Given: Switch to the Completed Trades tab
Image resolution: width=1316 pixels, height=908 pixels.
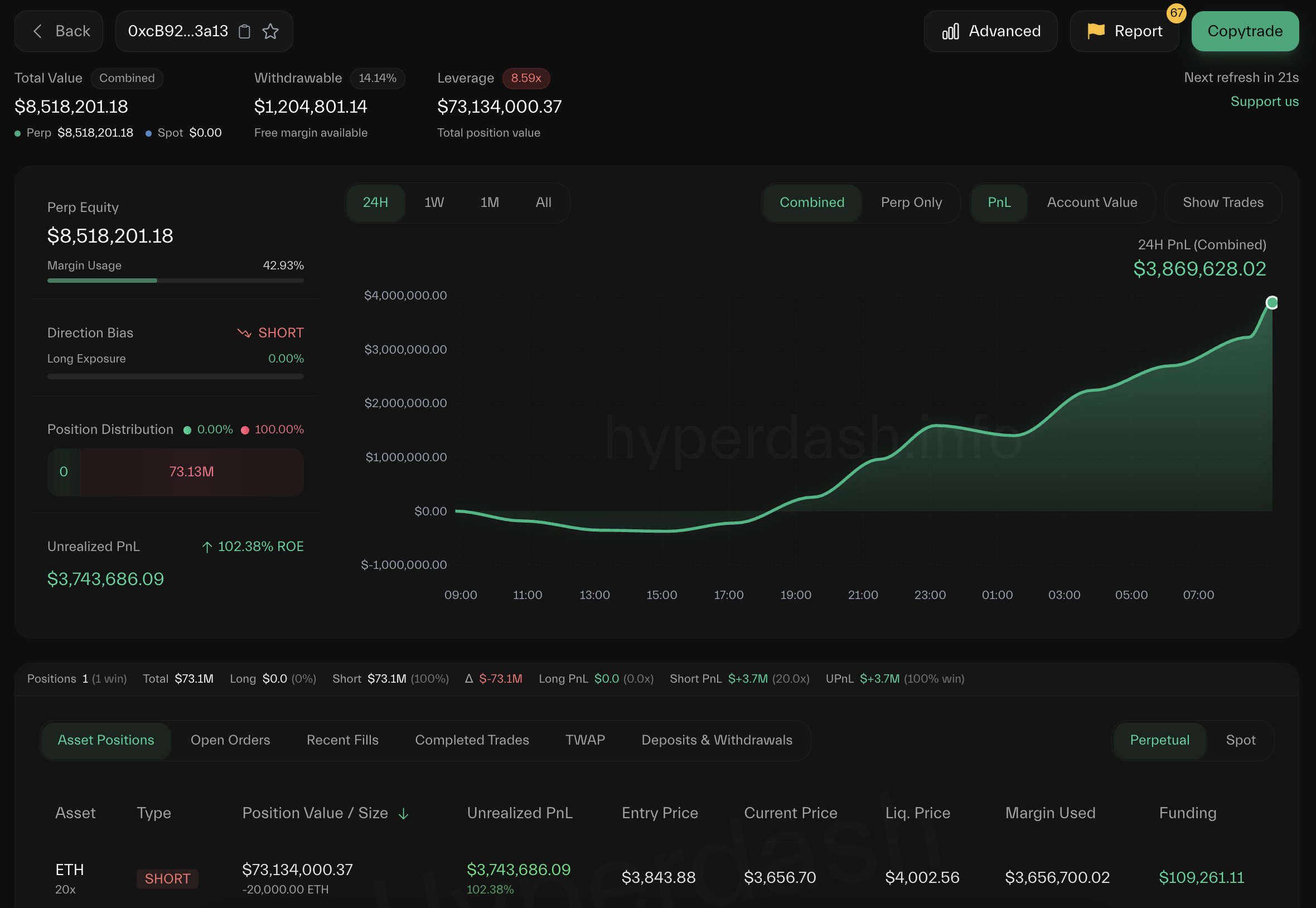Looking at the screenshot, I should point(471,740).
